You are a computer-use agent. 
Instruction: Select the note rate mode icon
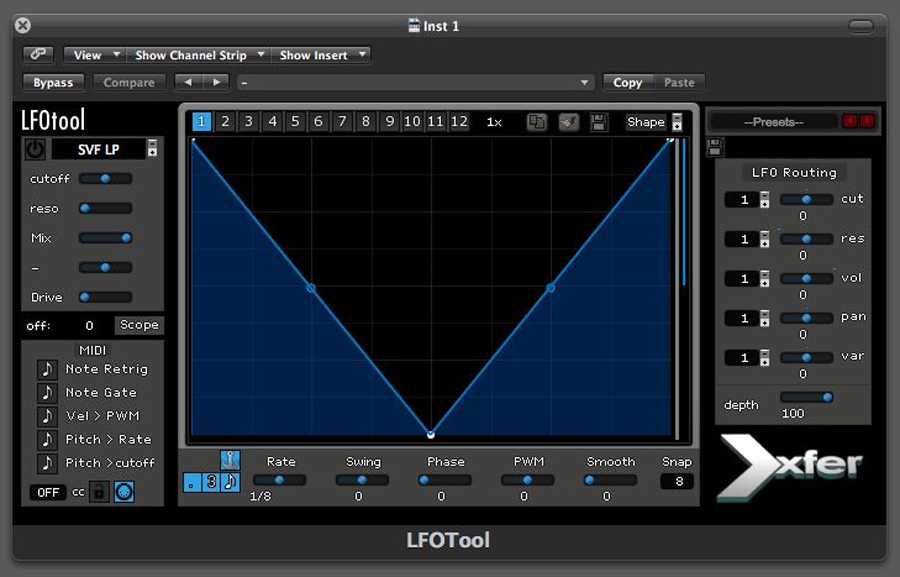(x=230, y=482)
